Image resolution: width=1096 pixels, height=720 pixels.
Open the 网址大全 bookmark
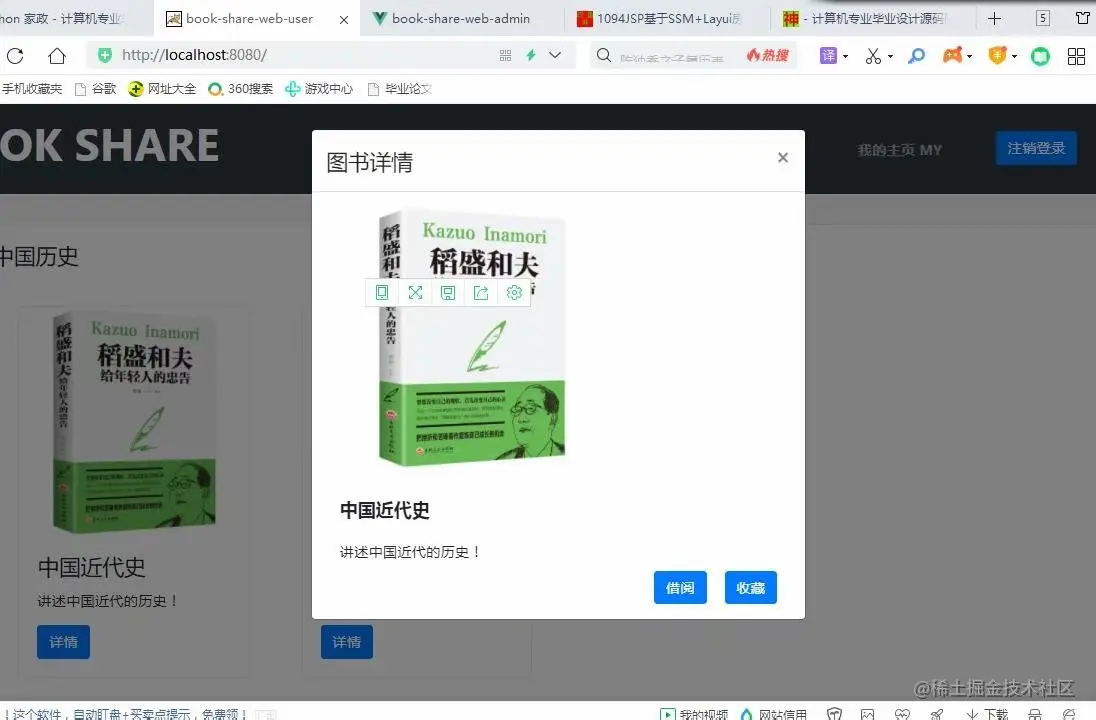click(x=162, y=89)
